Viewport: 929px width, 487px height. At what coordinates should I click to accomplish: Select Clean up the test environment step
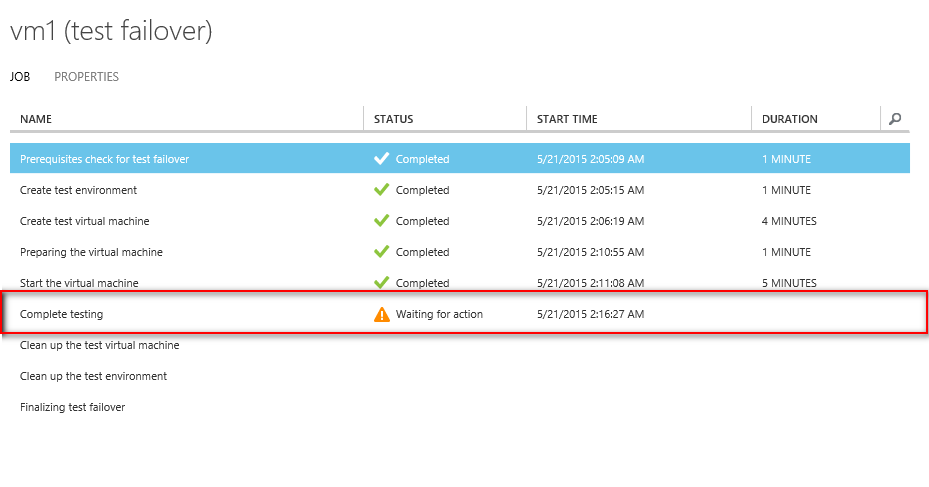coord(94,376)
